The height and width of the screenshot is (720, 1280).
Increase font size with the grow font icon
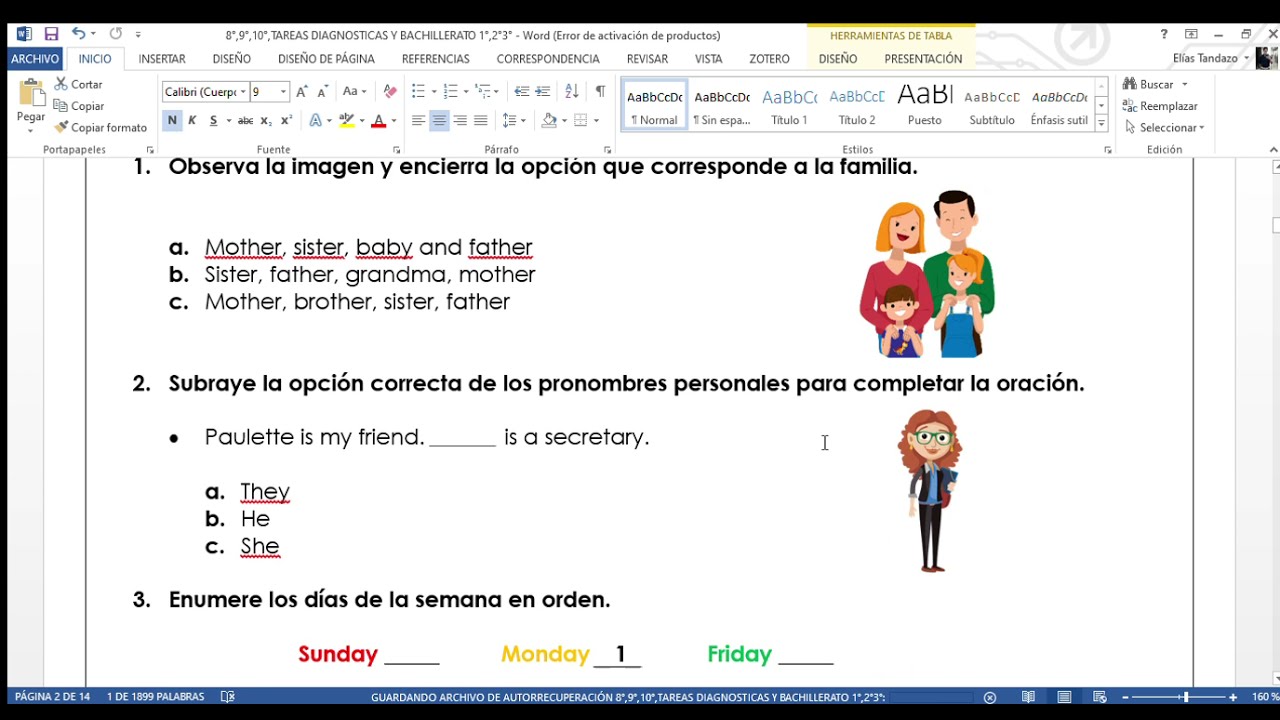click(x=302, y=92)
